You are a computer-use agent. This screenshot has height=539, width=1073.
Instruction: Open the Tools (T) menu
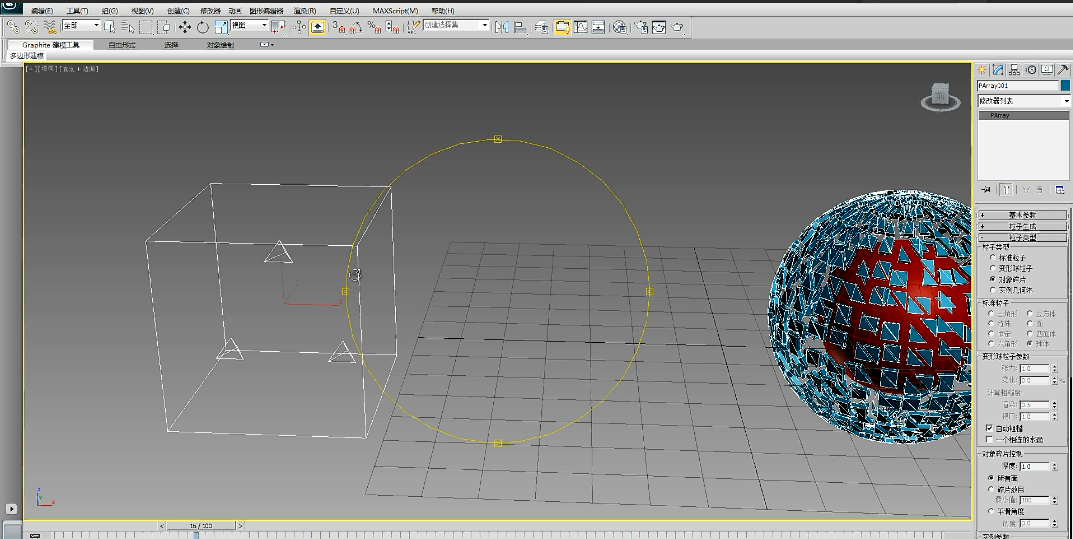[77, 11]
